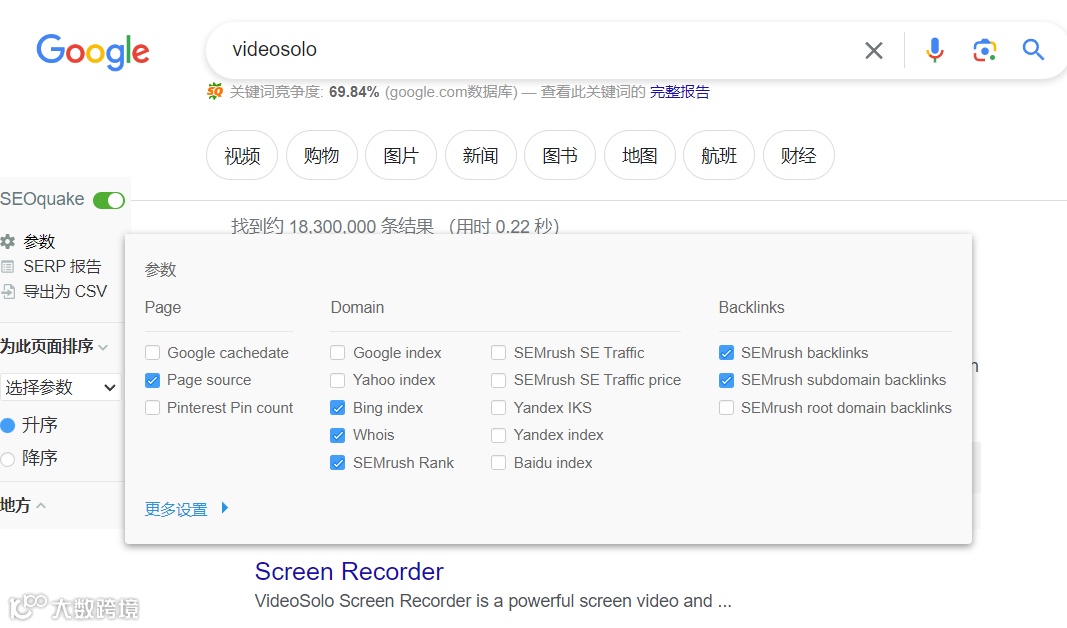This screenshot has width=1067, height=628.
Task: Open the 选择参数 dropdown
Action: coord(61,387)
